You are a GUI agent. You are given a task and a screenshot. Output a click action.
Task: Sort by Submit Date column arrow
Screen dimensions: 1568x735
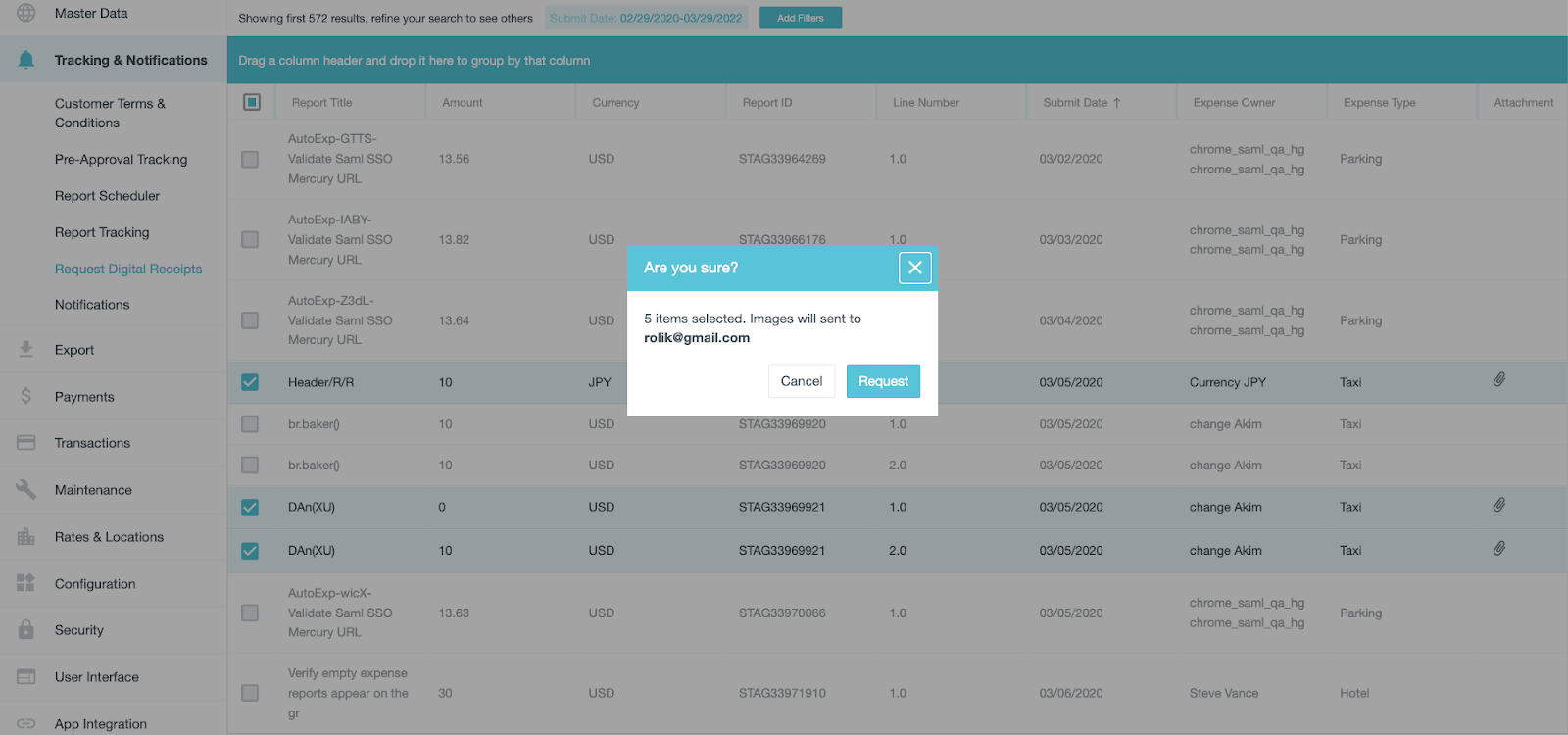tap(1116, 103)
